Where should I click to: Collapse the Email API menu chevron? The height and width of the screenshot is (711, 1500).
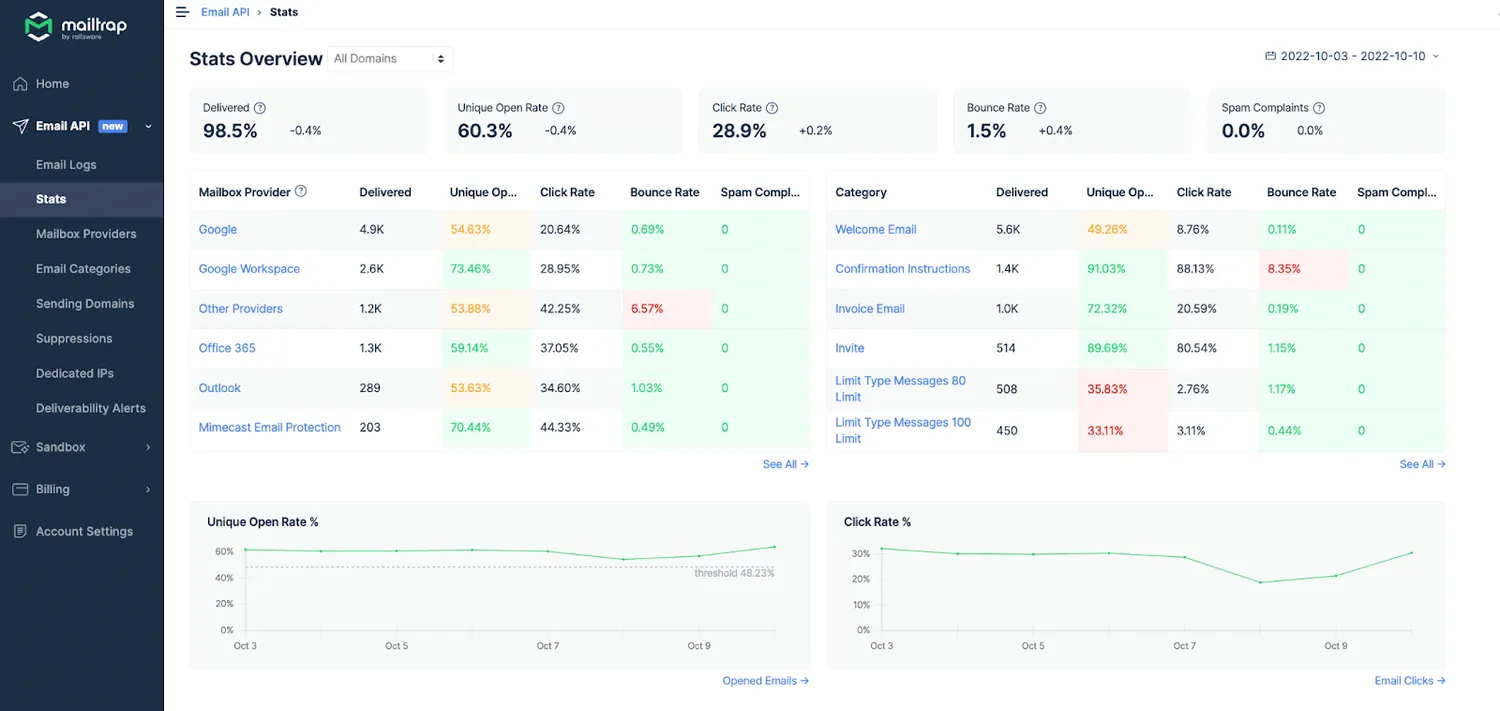tap(148, 126)
